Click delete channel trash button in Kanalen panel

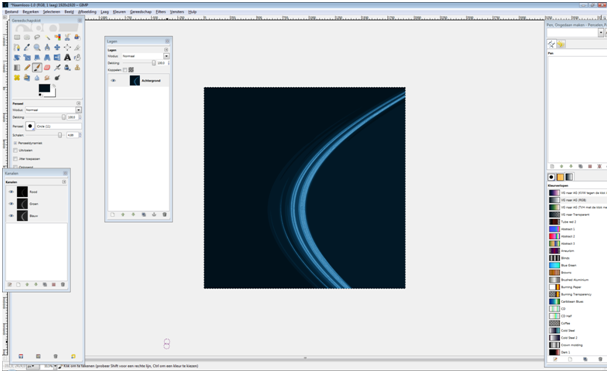pos(63,285)
